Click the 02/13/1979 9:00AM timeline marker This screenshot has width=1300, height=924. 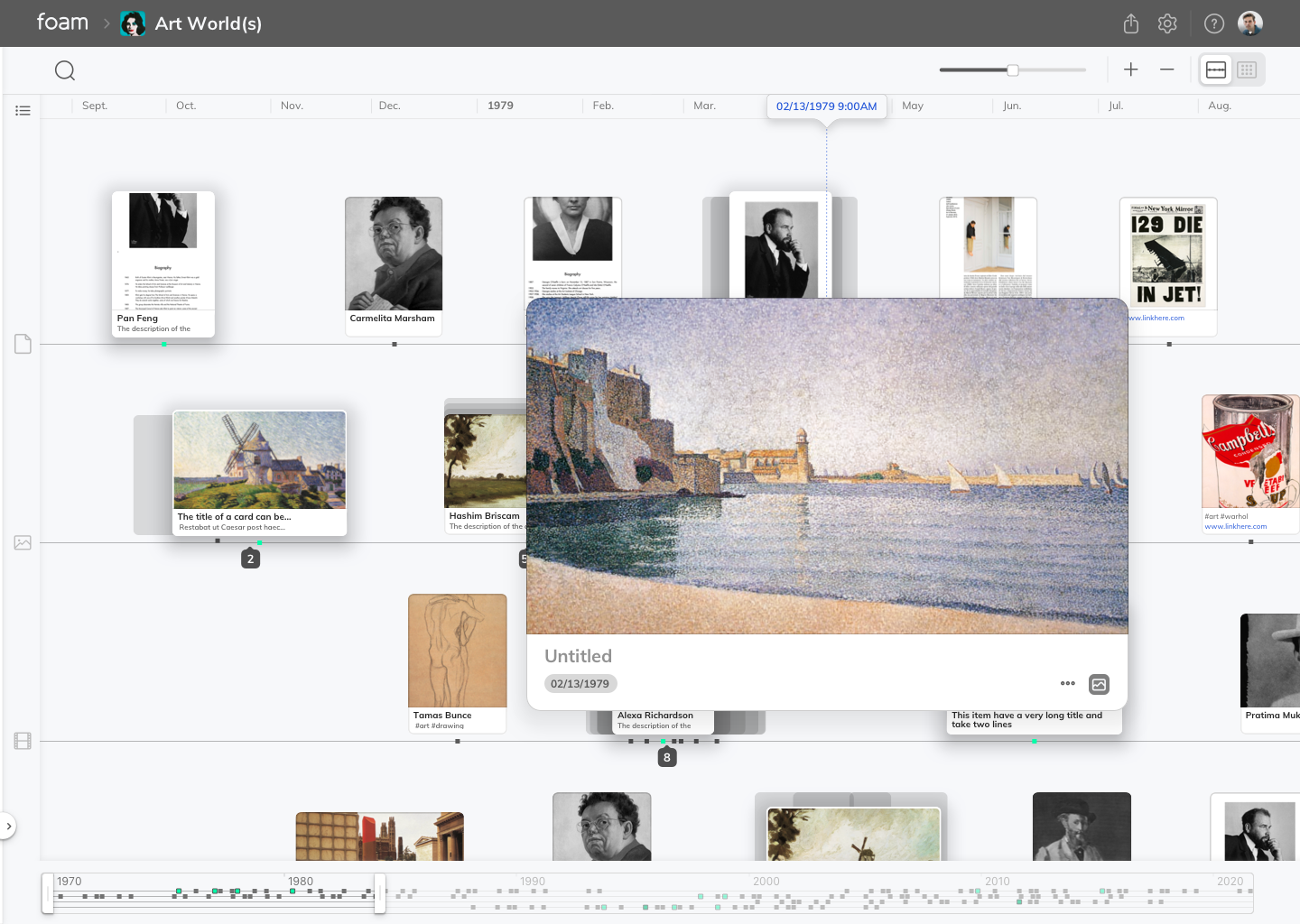click(x=827, y=106)
